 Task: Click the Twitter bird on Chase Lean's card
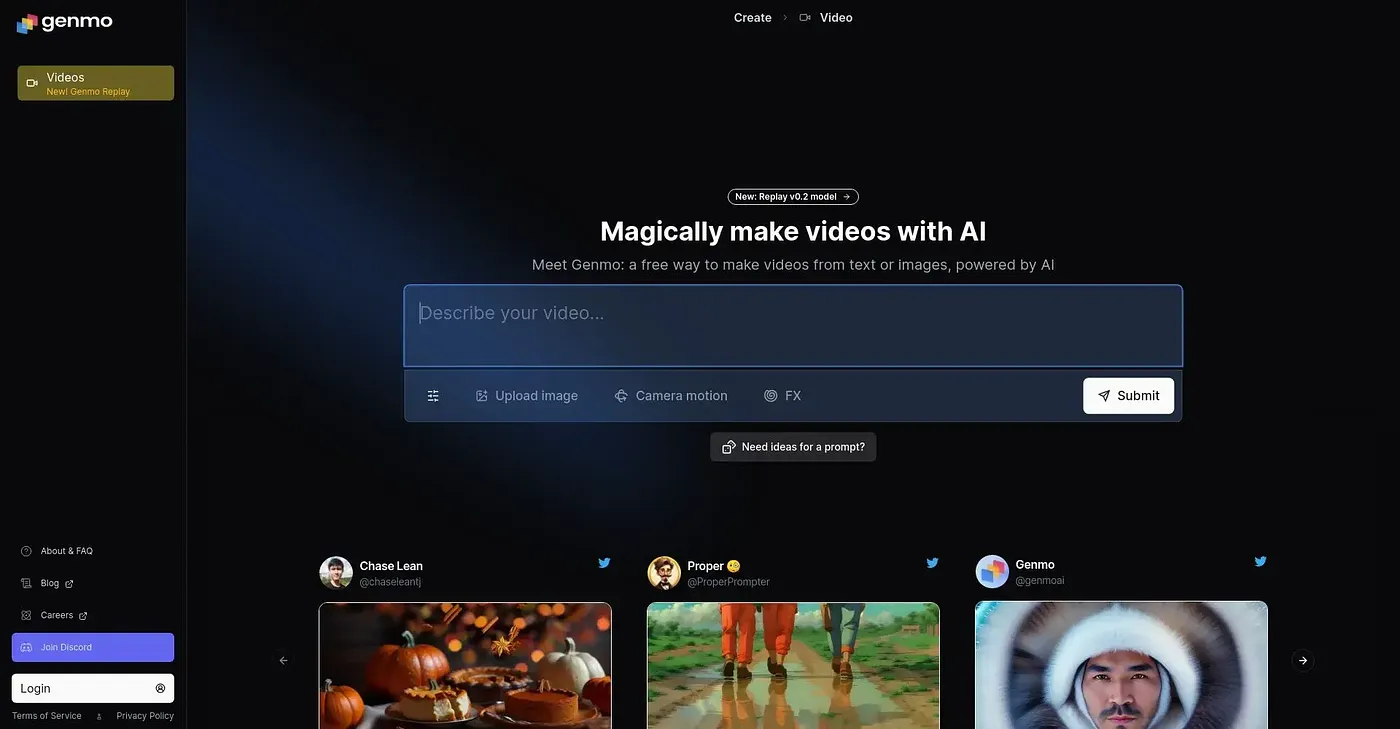[x=604, y=563]
